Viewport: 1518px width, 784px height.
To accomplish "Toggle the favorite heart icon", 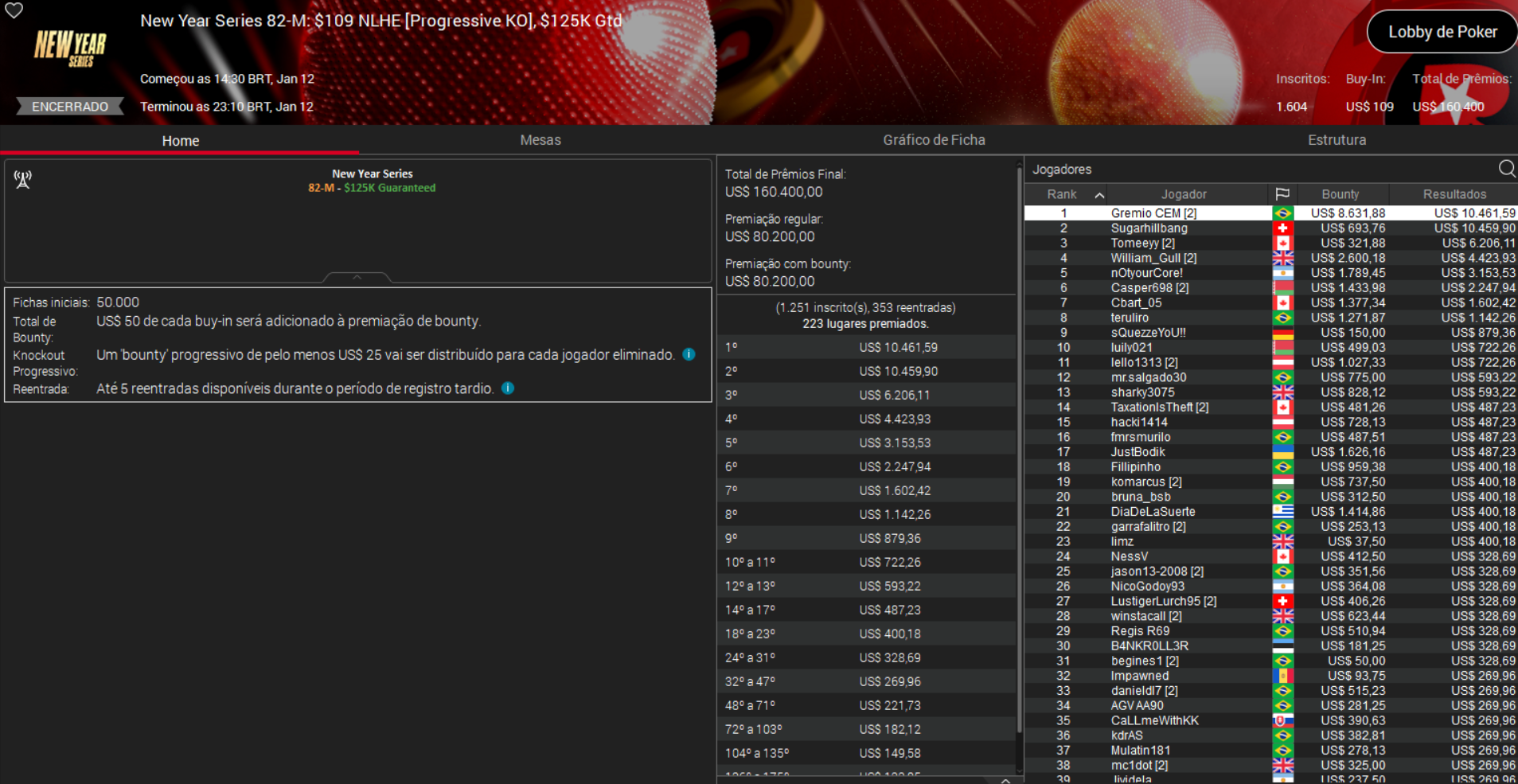I will coord(13,12).
